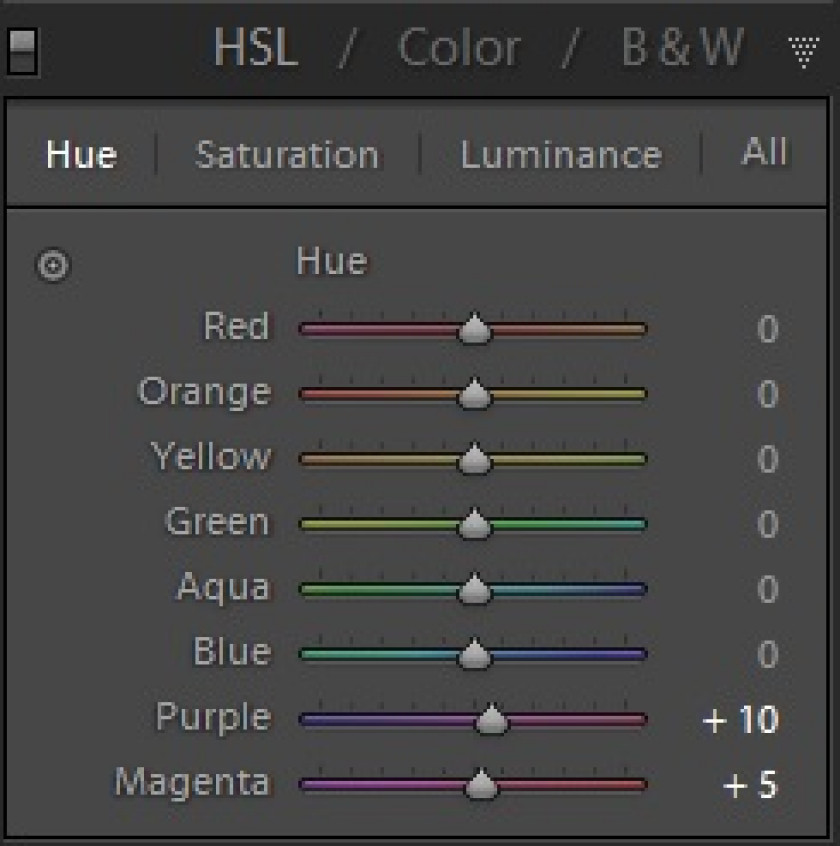Screen dimensions: 840x846
Task: Click the Magenta hue slider handle
Action: [481, 783]
